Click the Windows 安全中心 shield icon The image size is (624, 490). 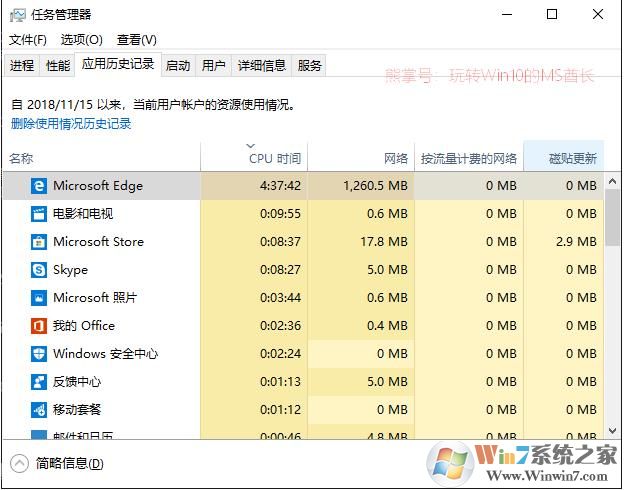(x=39, y=353)
